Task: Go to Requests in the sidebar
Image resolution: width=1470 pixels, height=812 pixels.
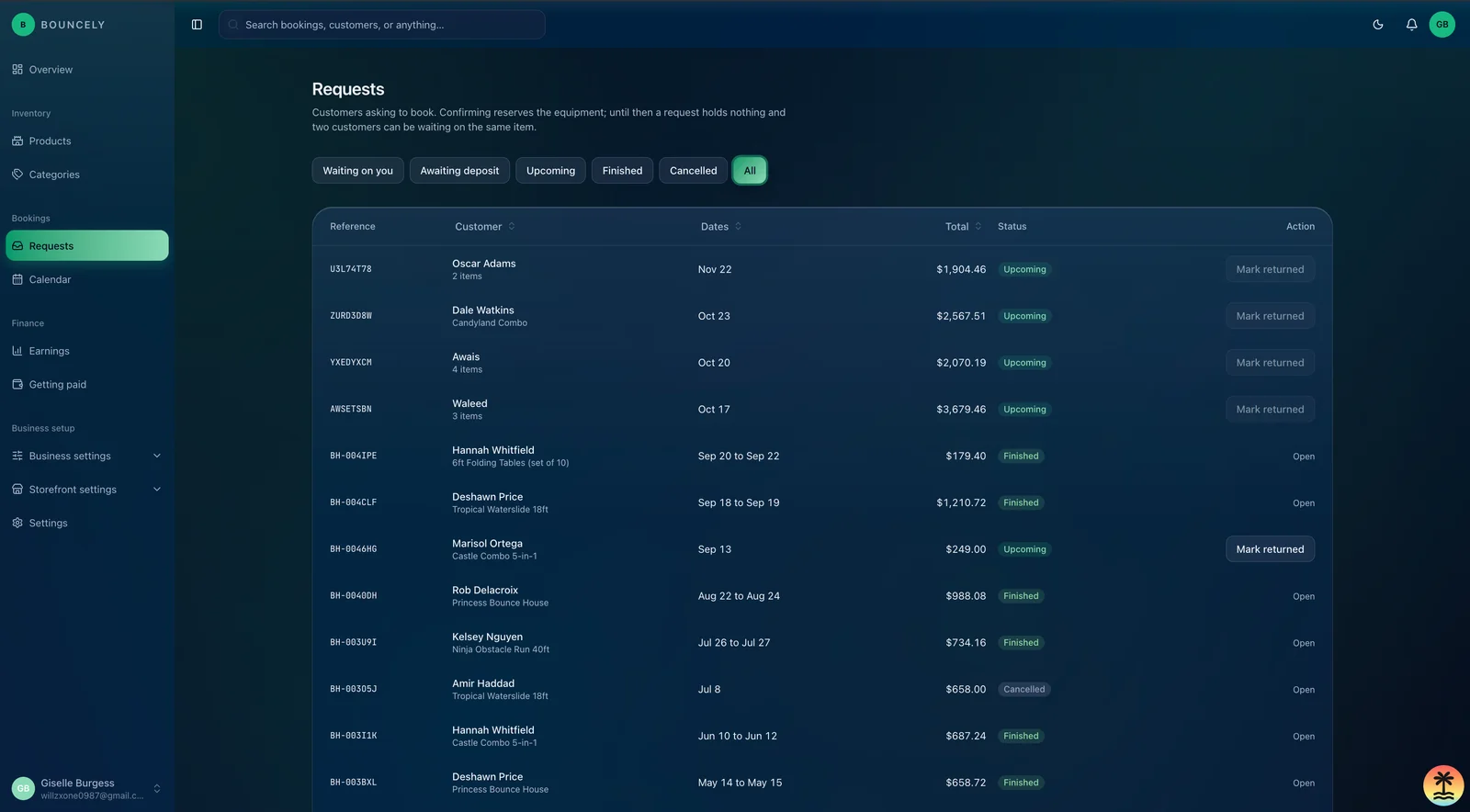Action: (87, 245)
